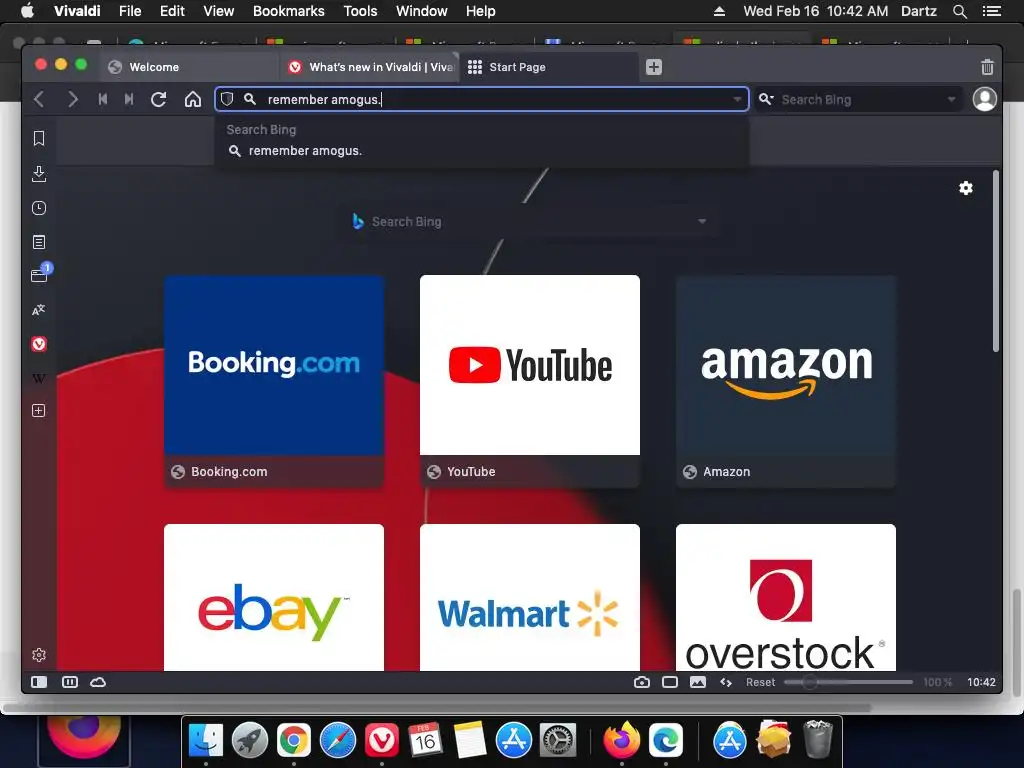This screenshot has width=1024, height=768.
Task: Toggle image loading in status bar
Action: [697, 682]
